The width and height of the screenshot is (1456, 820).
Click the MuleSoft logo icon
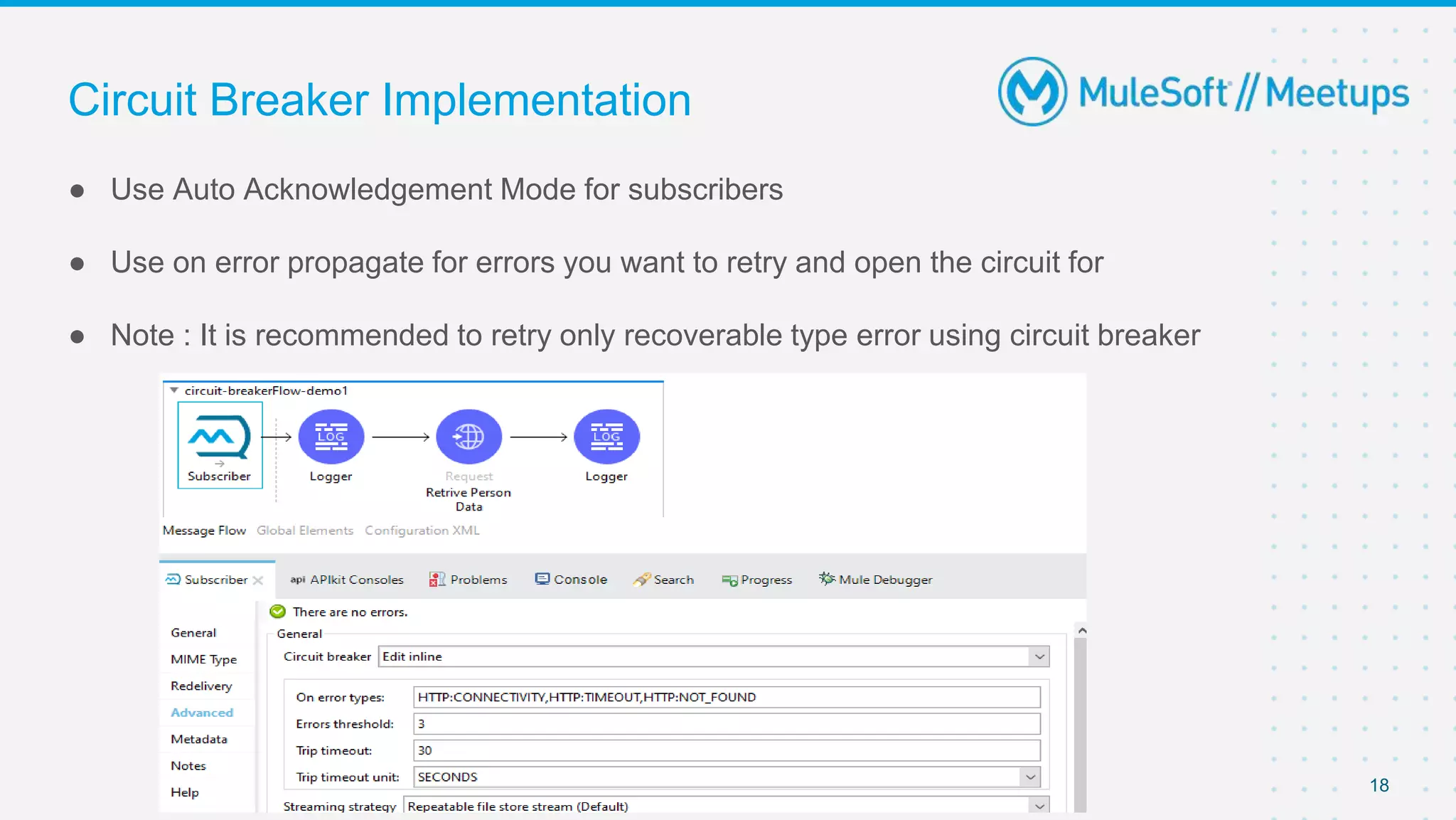(x=1032, y=92)
